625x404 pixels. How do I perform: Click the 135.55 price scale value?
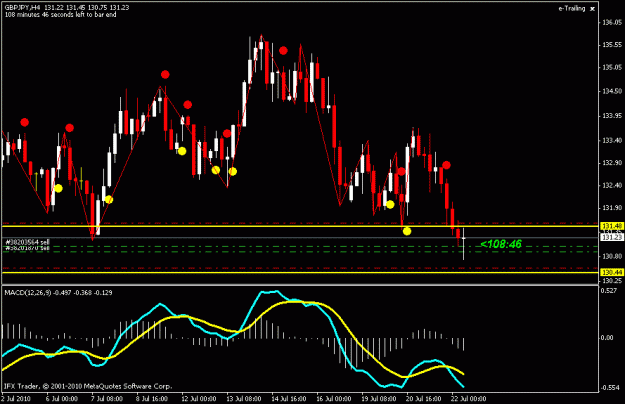pos(612,45)
